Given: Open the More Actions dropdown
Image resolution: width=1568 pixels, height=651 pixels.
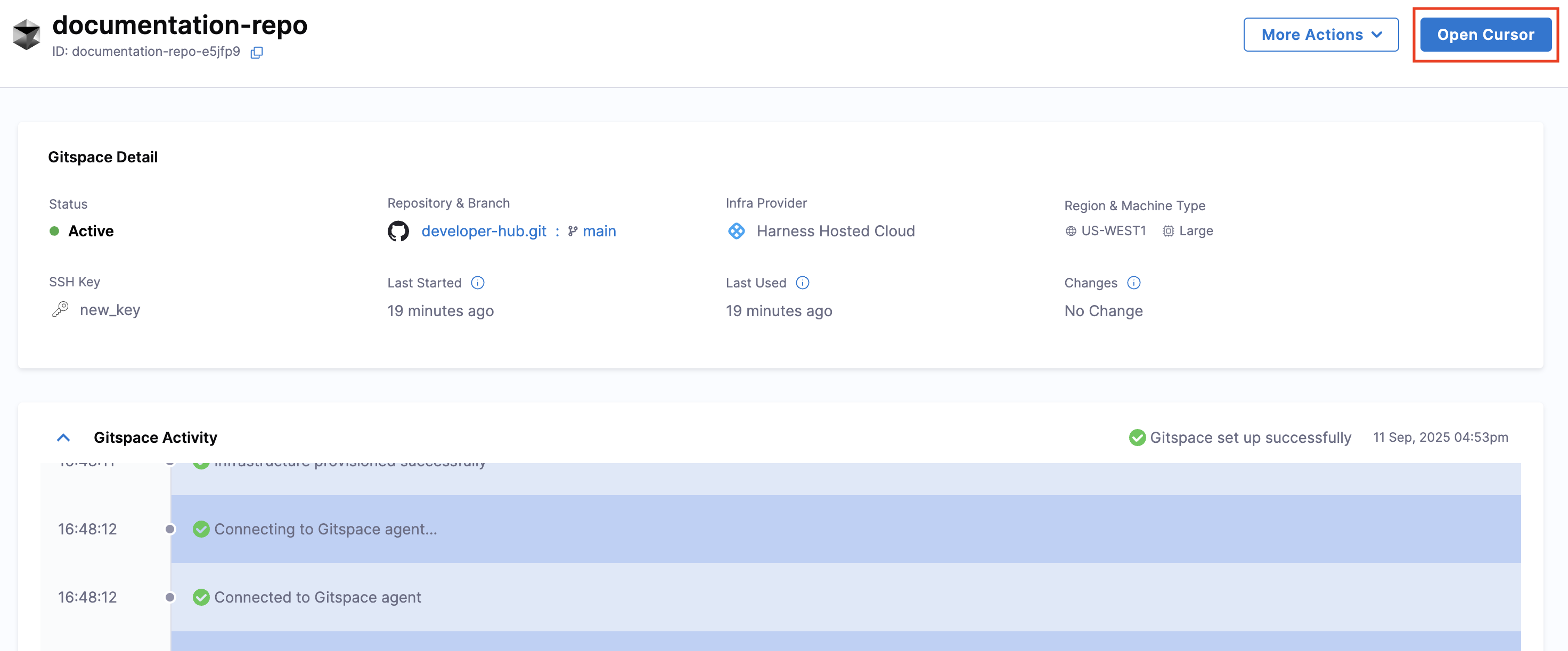Looking at the screenshot, I should tap(1320, 35).
